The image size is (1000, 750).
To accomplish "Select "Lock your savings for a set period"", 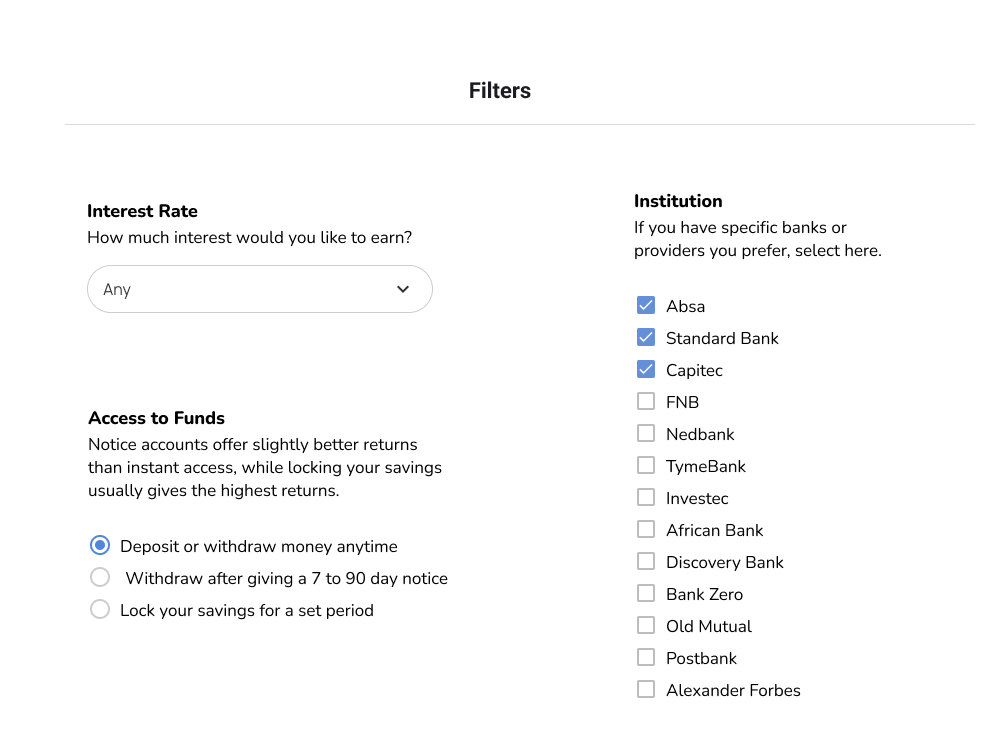I will (100, 609).
